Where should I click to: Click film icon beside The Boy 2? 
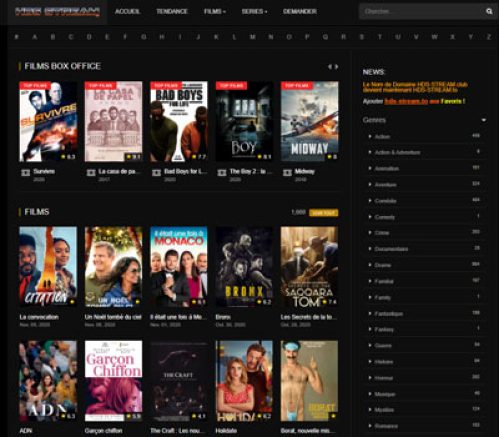[x=222, y=172]
